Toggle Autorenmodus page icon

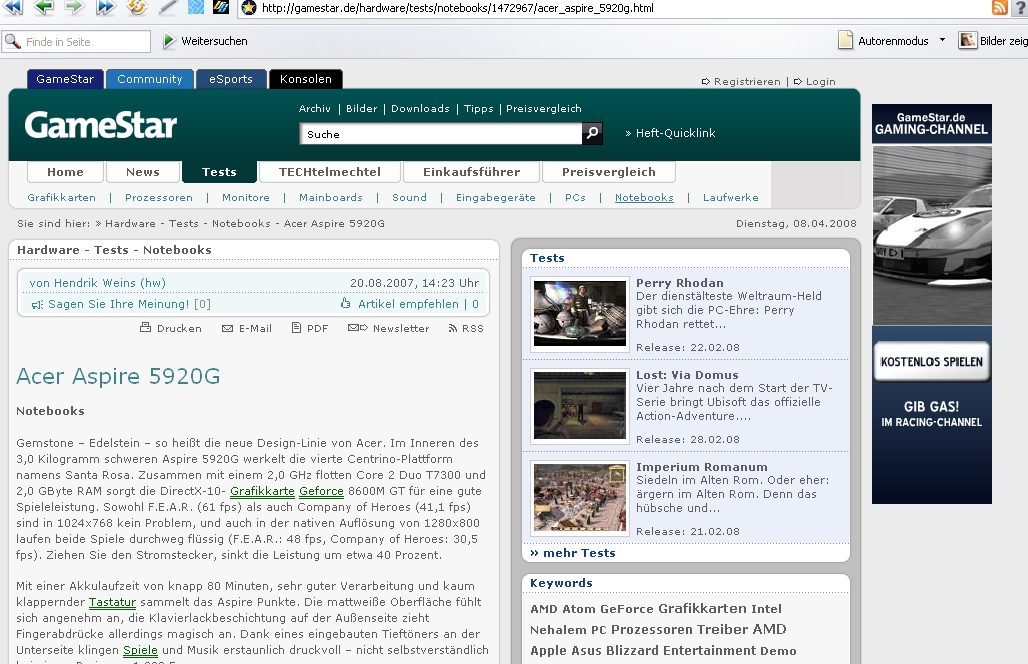click(x=846, y=41)
